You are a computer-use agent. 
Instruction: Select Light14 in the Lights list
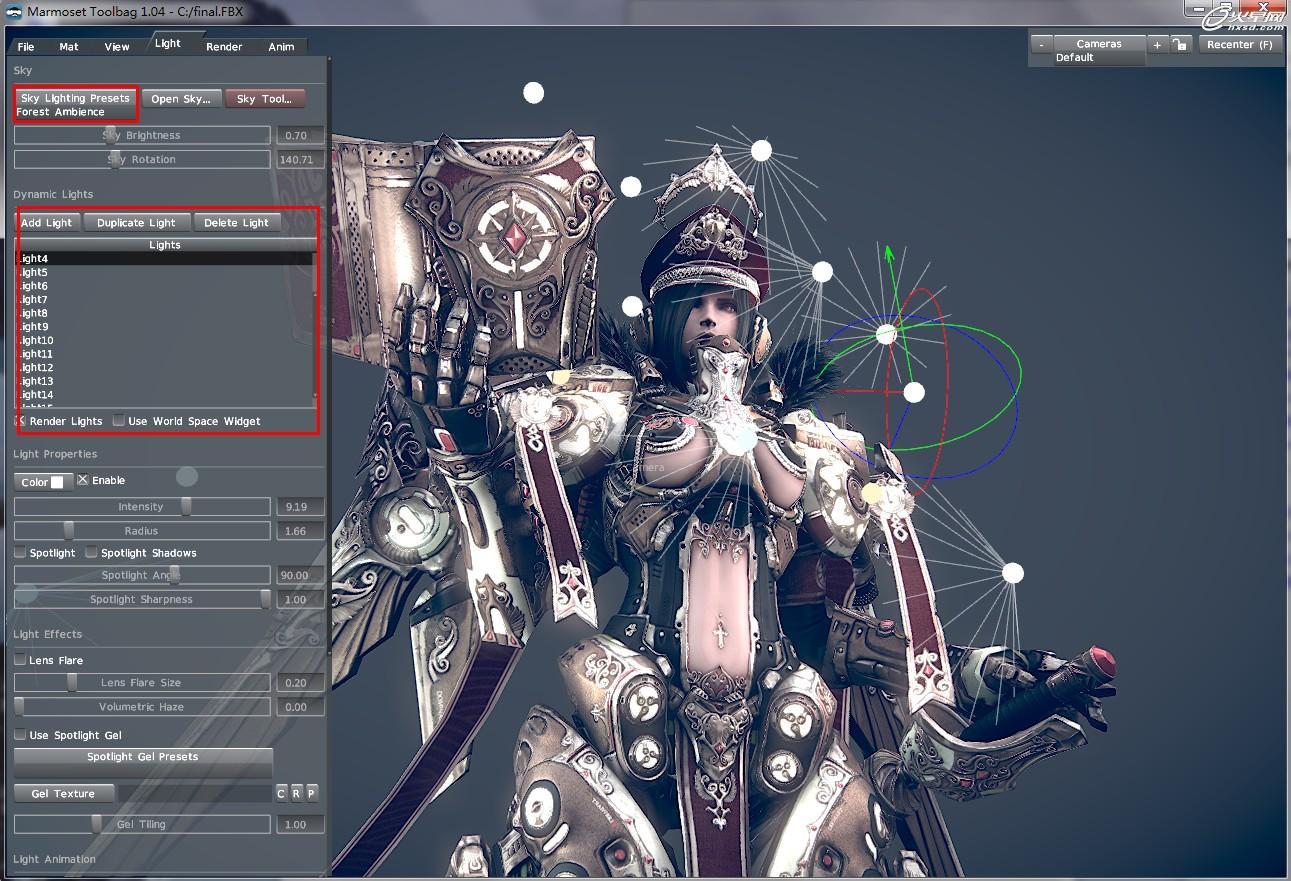coord(165,395)
